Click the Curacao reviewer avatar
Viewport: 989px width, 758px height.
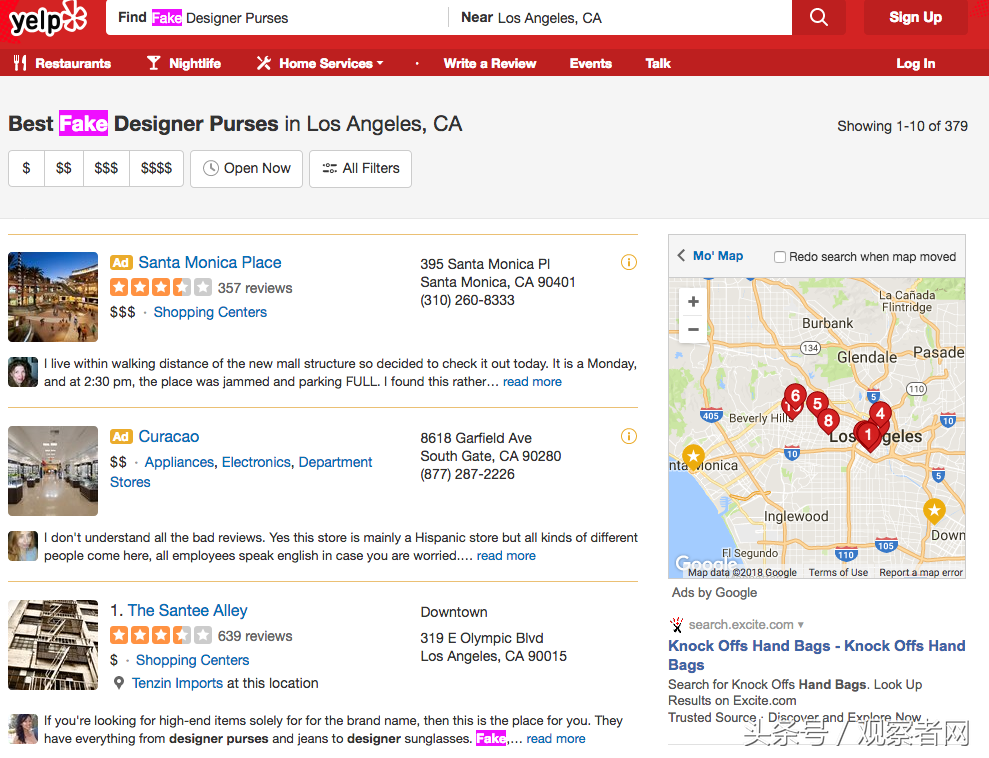click(23, 546)
